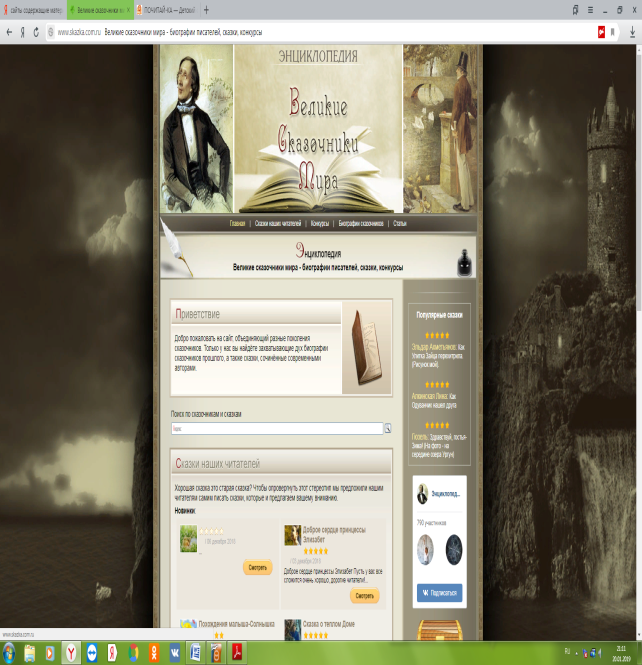Click the book image beside Приветствие
The height and width of the screenshot is (665, 642).
(367, 348)
